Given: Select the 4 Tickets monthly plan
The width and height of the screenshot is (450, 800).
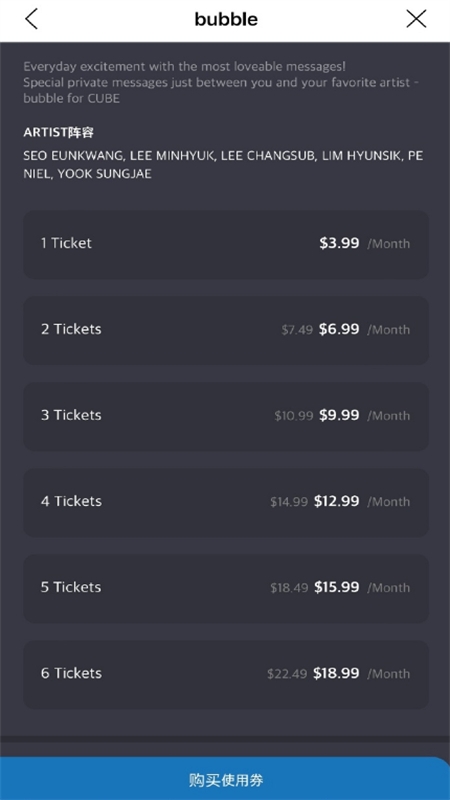Looking at the screenshot, I should click(x=226, y=502).
